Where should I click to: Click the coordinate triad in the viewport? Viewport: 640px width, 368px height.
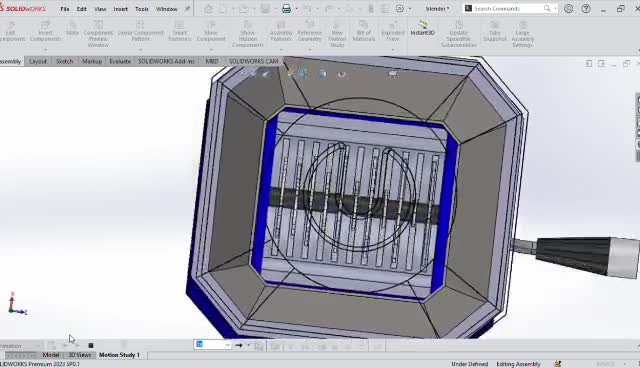tap(17, 304)
